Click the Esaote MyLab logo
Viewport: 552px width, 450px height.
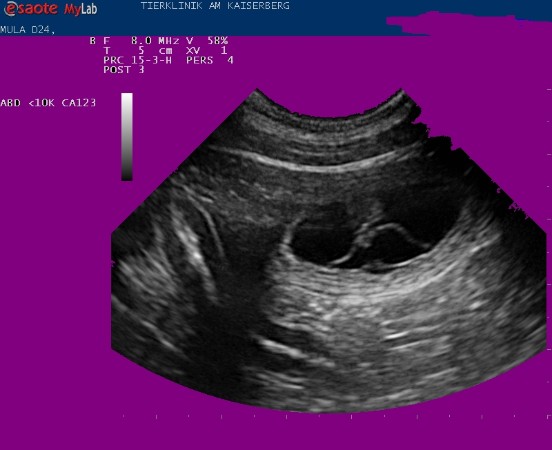pyautogui.click(x=50, y=8)
